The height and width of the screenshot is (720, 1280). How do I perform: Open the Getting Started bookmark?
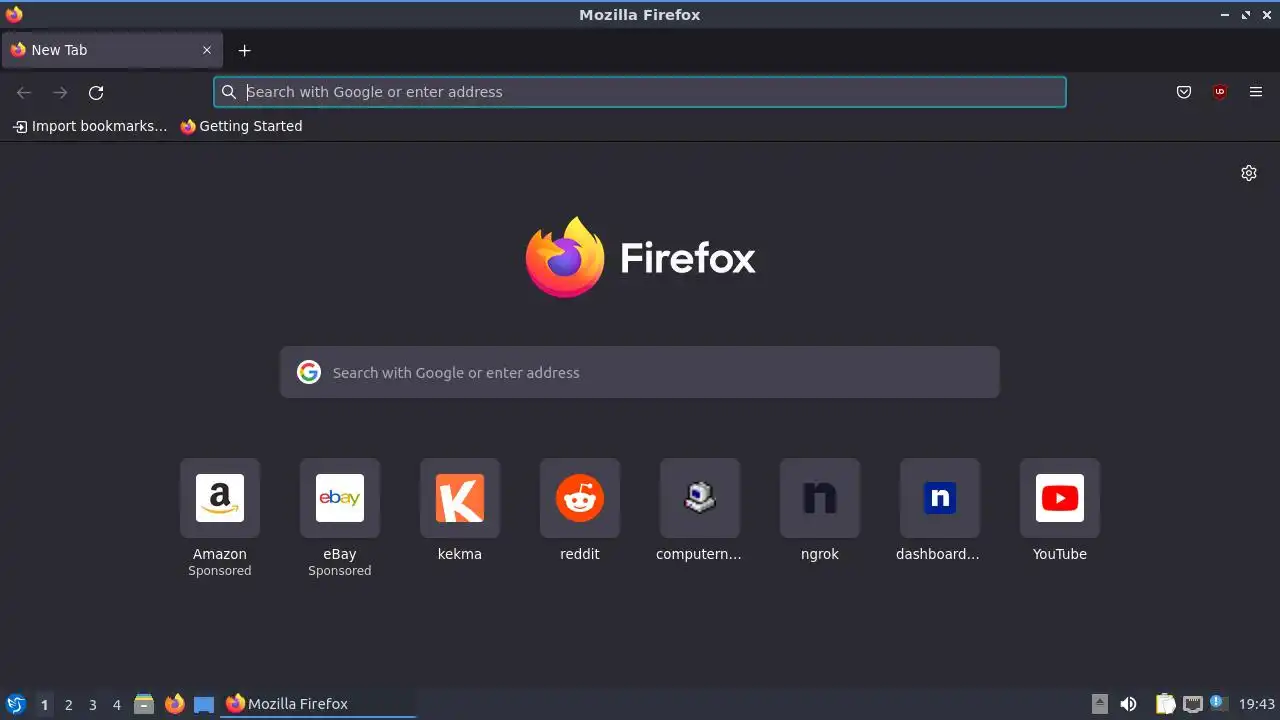click(x=241, y=126)
